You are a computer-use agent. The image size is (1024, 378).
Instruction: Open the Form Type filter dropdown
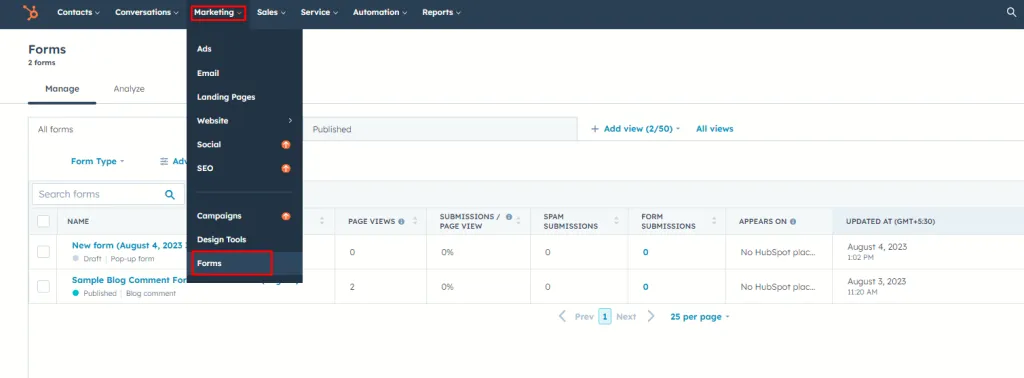97,161
